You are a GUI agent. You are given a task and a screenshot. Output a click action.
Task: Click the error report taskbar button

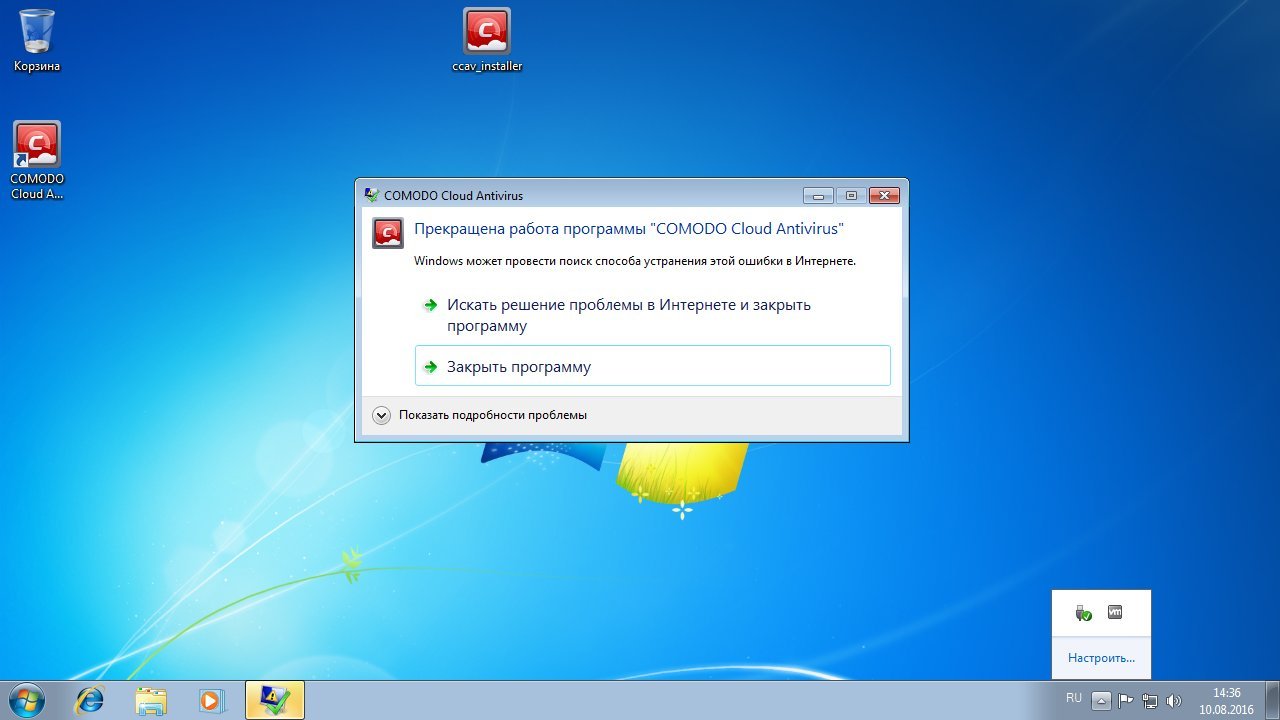274,700
